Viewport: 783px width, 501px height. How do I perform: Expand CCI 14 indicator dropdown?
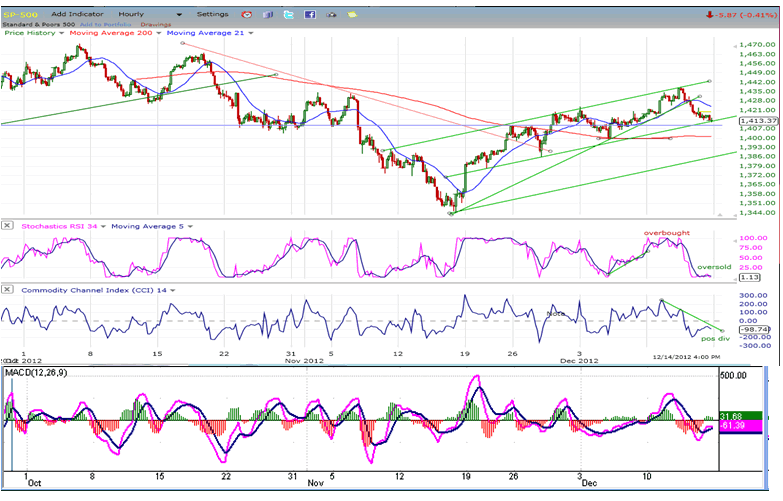[x=172, y=289]
